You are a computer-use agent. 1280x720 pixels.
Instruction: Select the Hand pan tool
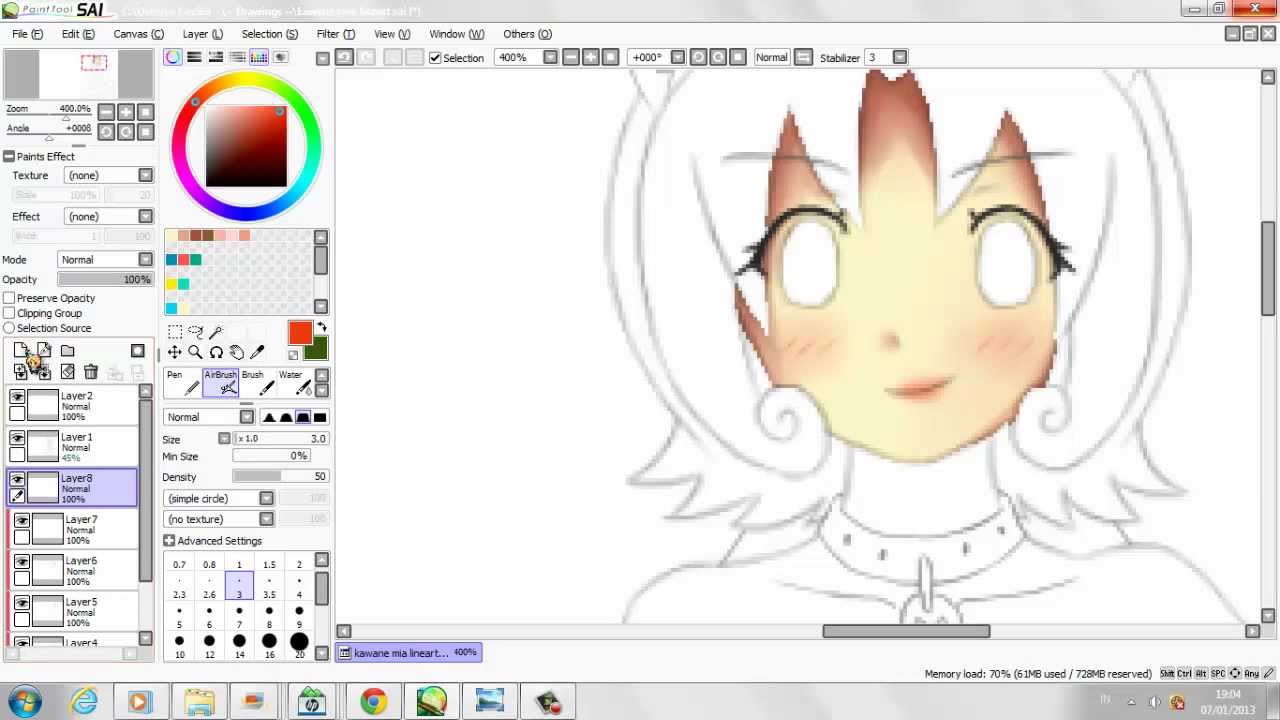237,353
